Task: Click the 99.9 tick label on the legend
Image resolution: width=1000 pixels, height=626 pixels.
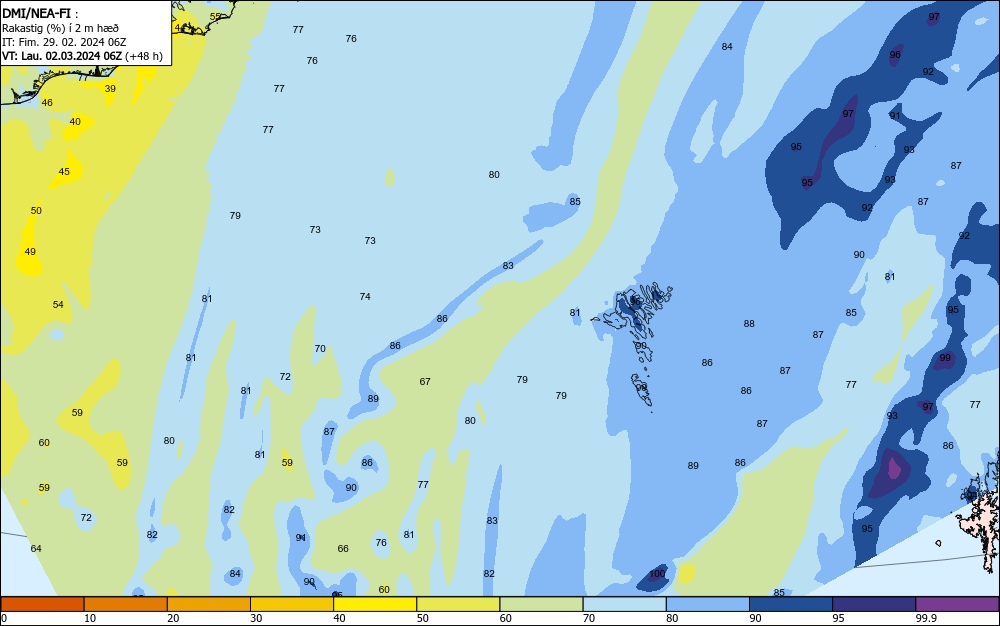Action: coord(925,618)
